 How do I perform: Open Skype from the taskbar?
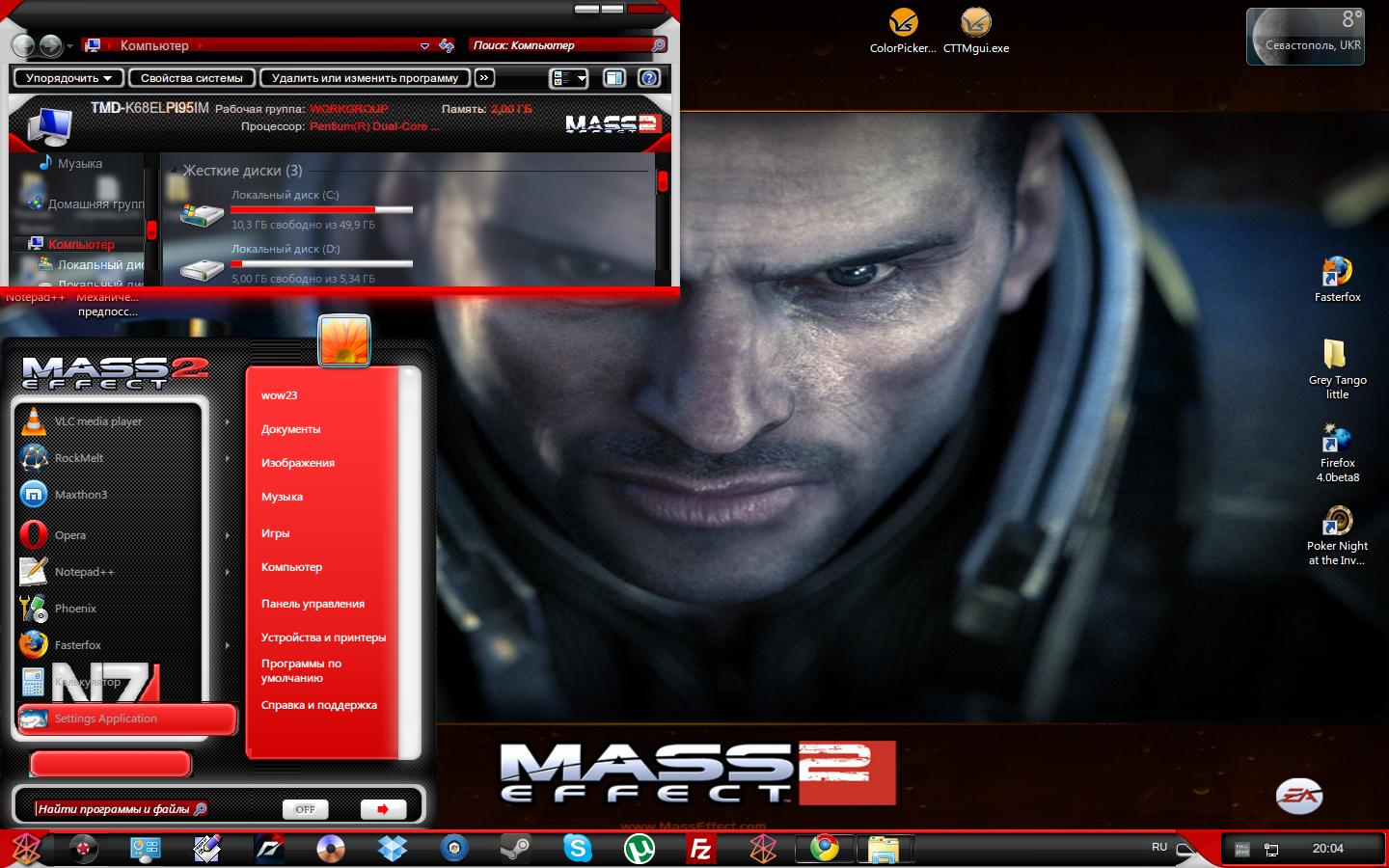click(x=578, y=849)
